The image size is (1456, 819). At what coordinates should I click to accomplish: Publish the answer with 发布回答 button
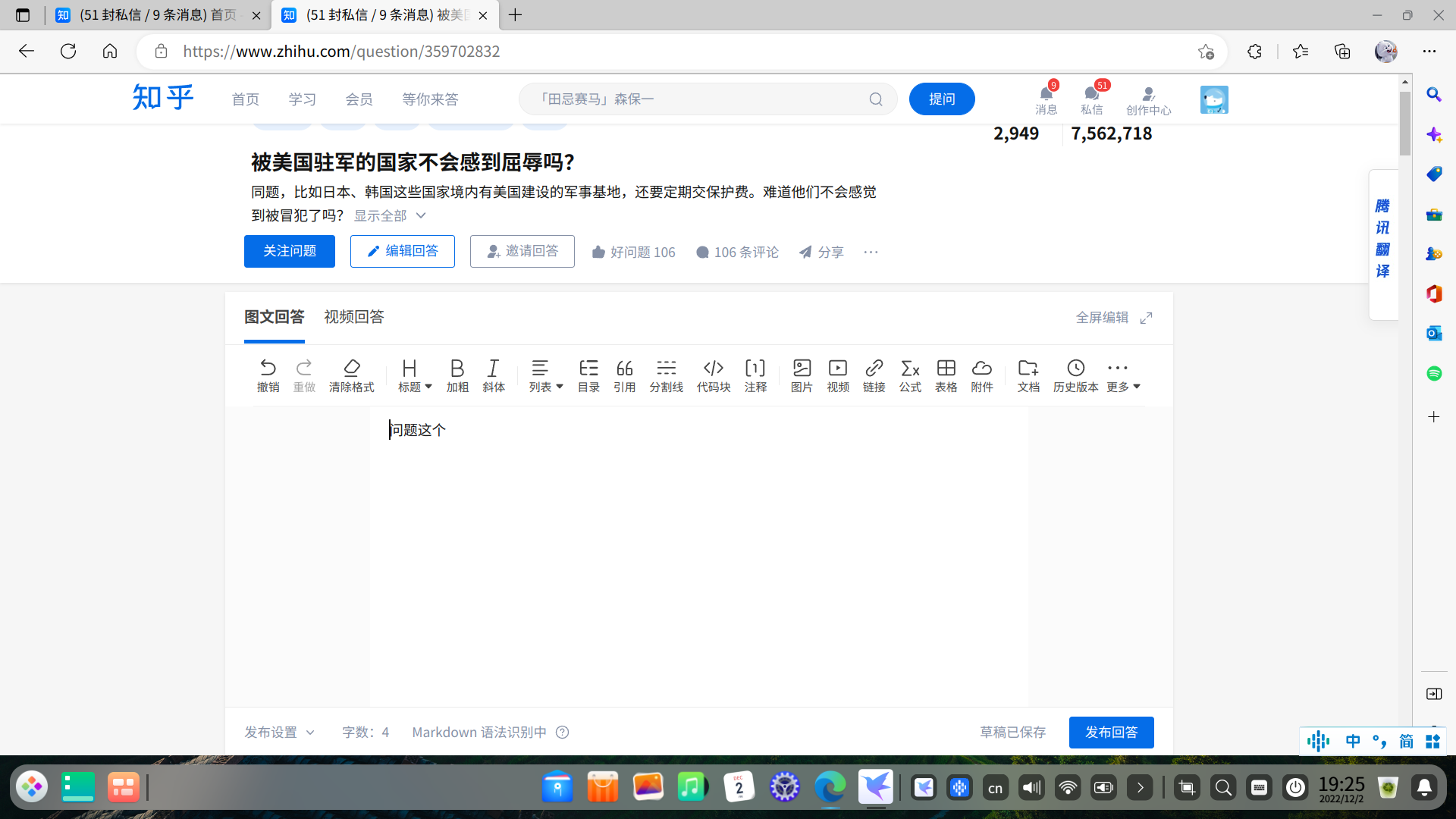(1111, 732)
